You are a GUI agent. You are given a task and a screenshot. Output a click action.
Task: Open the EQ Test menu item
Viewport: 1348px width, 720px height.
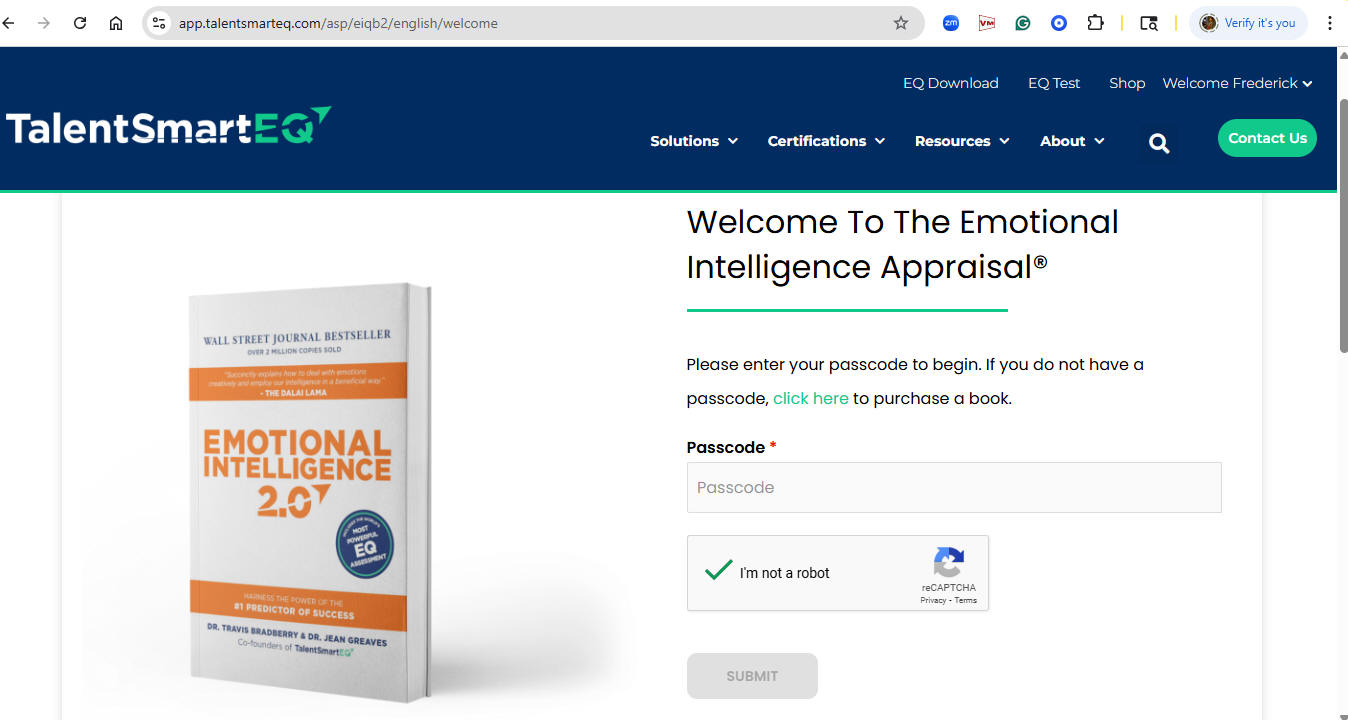1054,83
